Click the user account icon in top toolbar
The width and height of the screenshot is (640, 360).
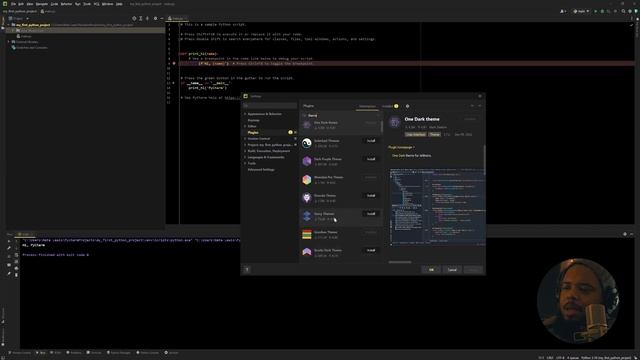(x=563, y=11)
